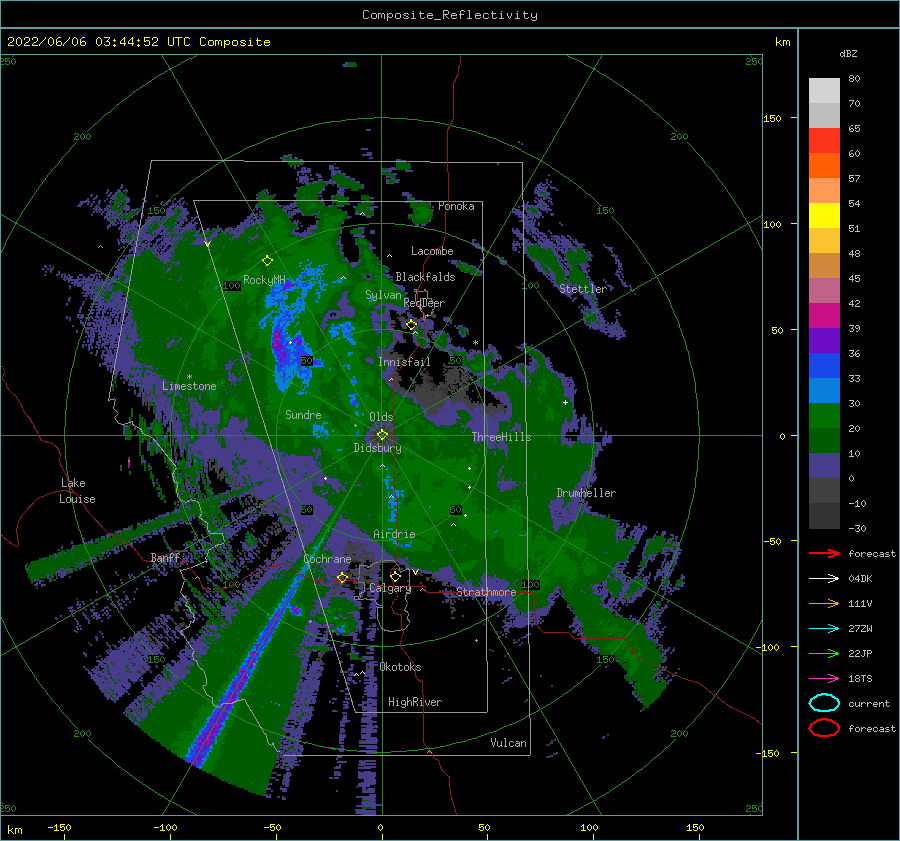Click the yellow diamond marker at Didsbury
900x841 pixels.
382,435
